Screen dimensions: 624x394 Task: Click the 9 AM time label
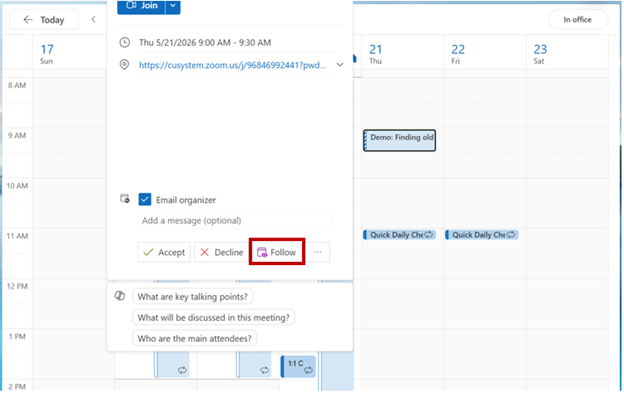click(x=17, y=136)
